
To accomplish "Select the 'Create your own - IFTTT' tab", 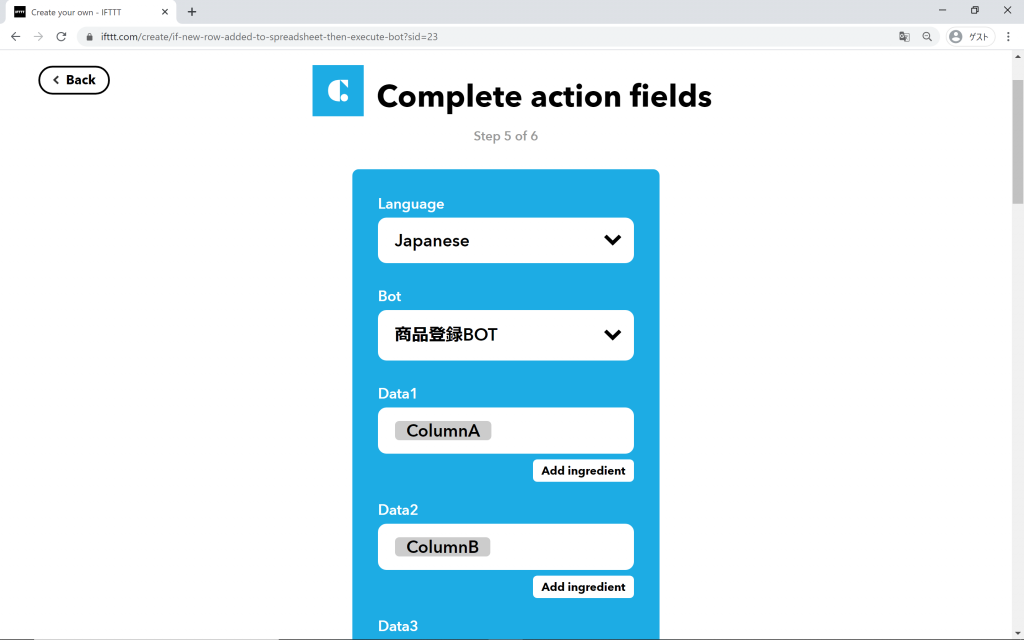I will pyautogui.click(x=90, y=12).
